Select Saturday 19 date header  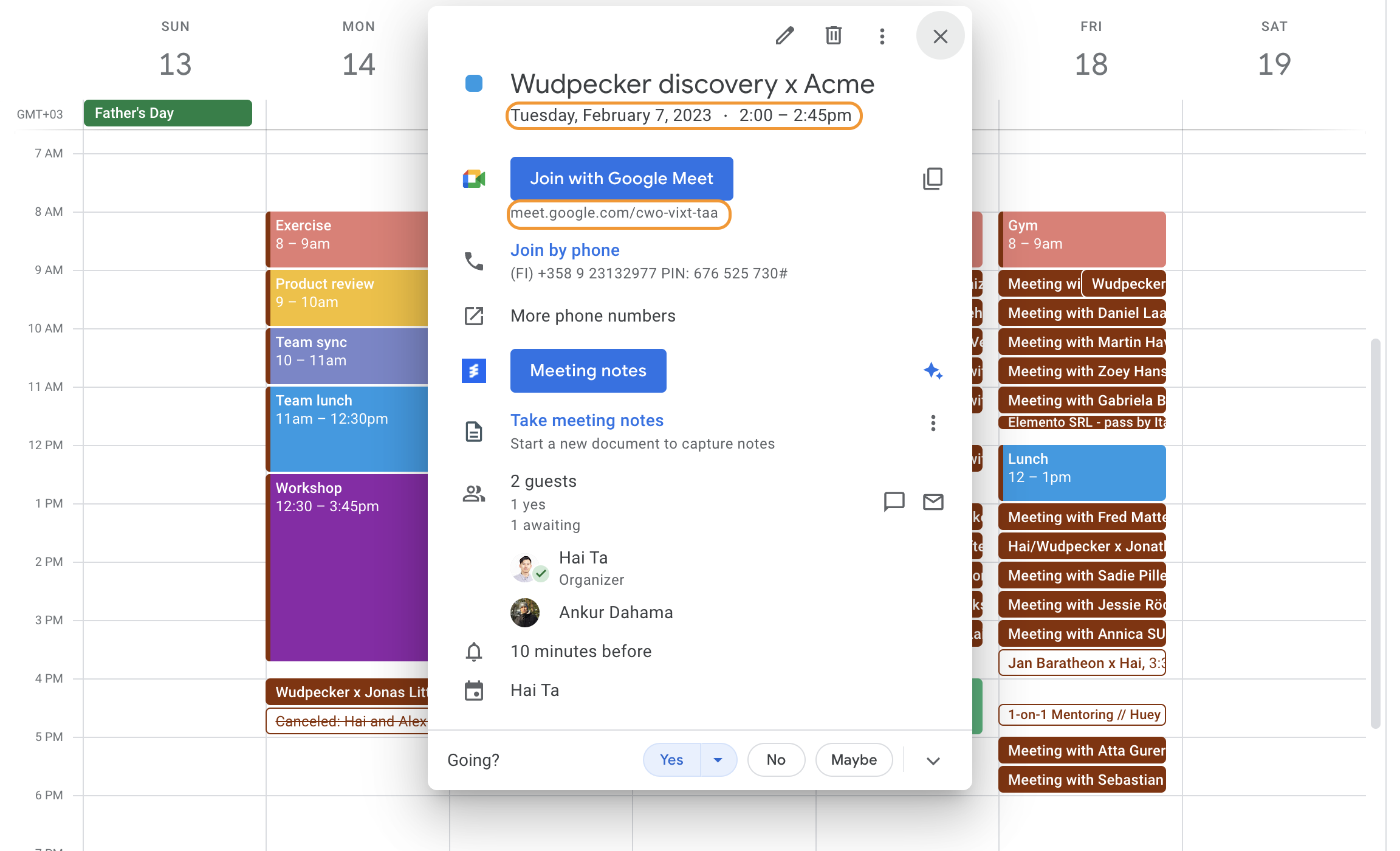click(x=1274, y=63)
